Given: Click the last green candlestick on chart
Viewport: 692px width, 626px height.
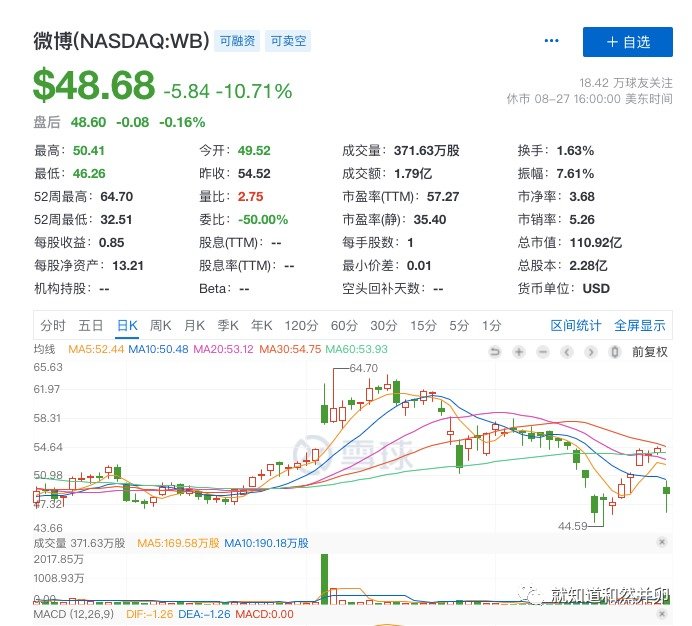Looking at the screenshot, I should pos(666,494).
